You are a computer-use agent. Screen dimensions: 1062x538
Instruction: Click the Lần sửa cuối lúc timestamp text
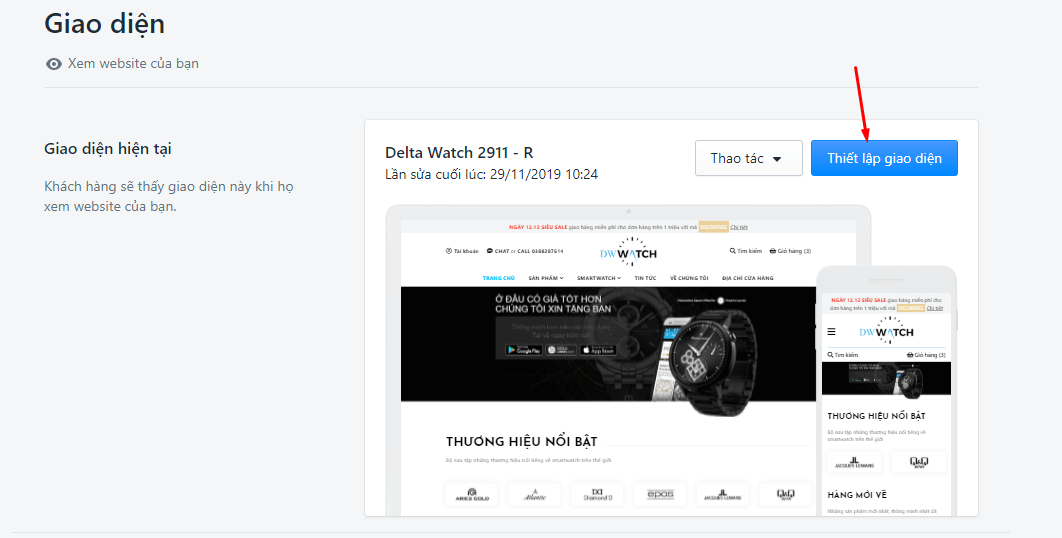(491, 174)
